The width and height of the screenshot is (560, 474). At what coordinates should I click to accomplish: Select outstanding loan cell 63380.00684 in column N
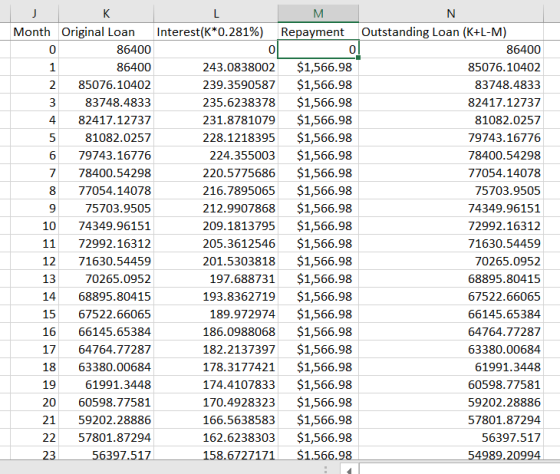tap(451, 349)
